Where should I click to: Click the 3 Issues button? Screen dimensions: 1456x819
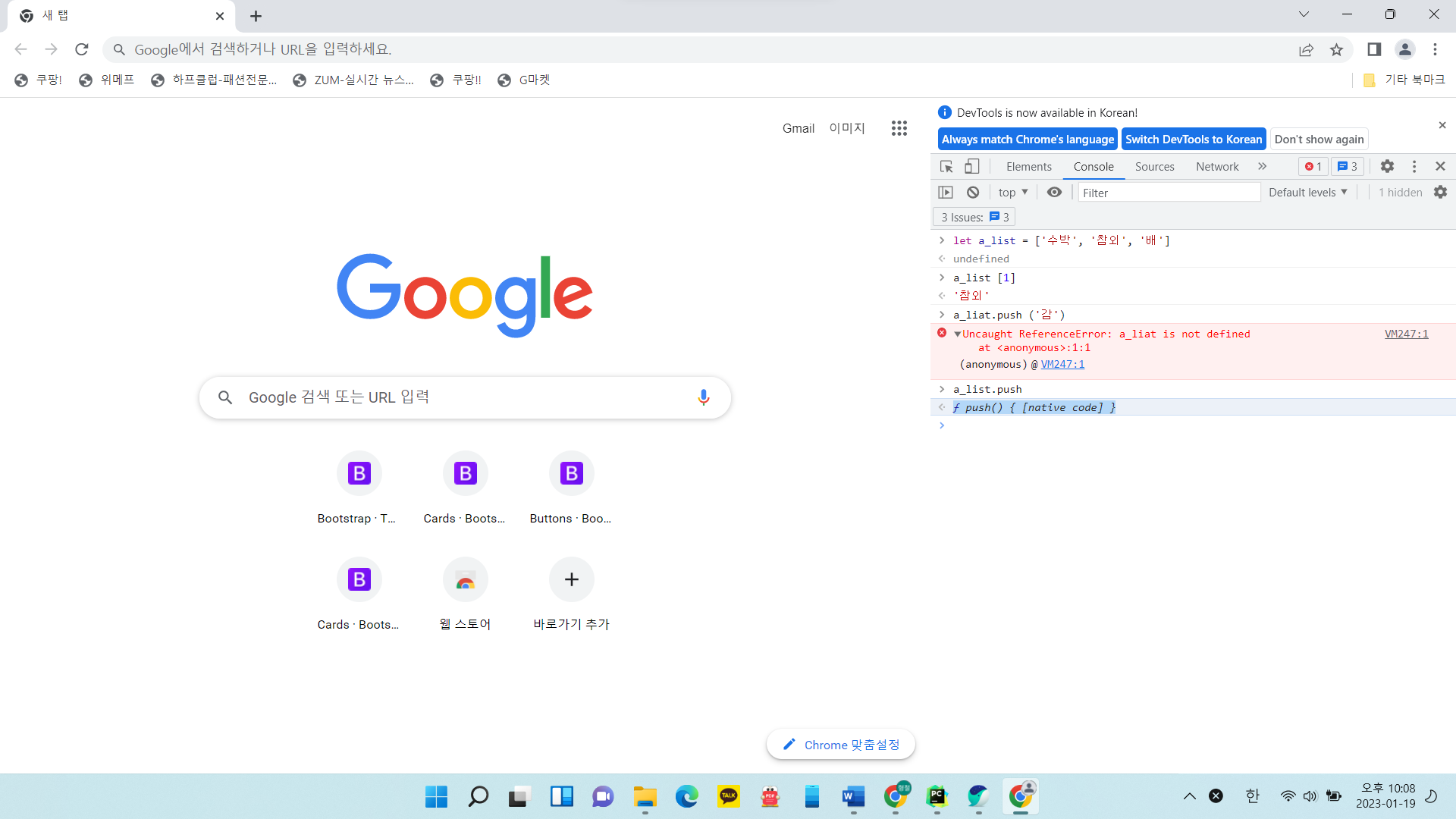pyautogui.click(x=974, y=218)
